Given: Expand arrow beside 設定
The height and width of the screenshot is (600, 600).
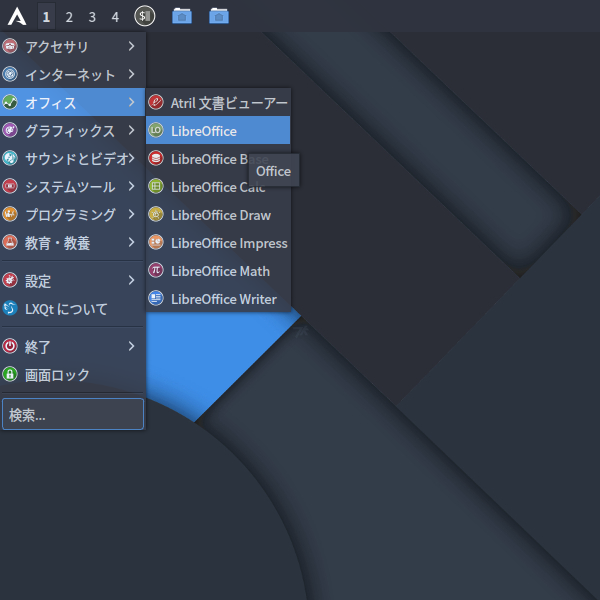Looking at the screenshot, I should point(132,280).
